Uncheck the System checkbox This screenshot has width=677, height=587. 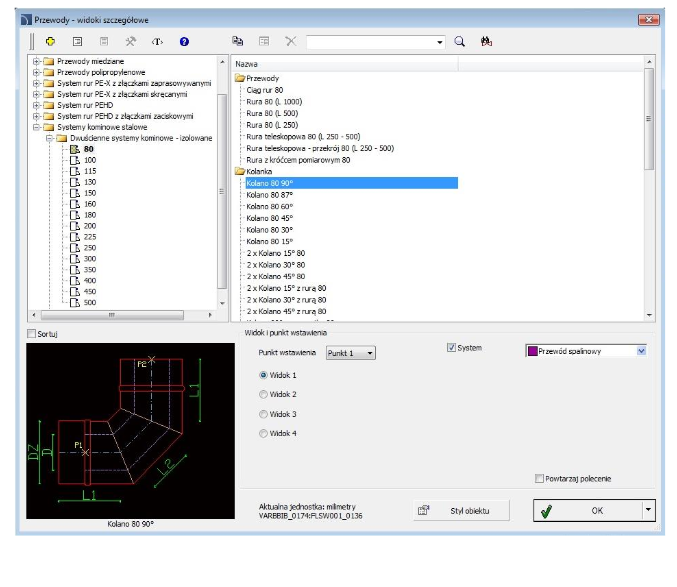pyautogui.click(x=451, y=348)
